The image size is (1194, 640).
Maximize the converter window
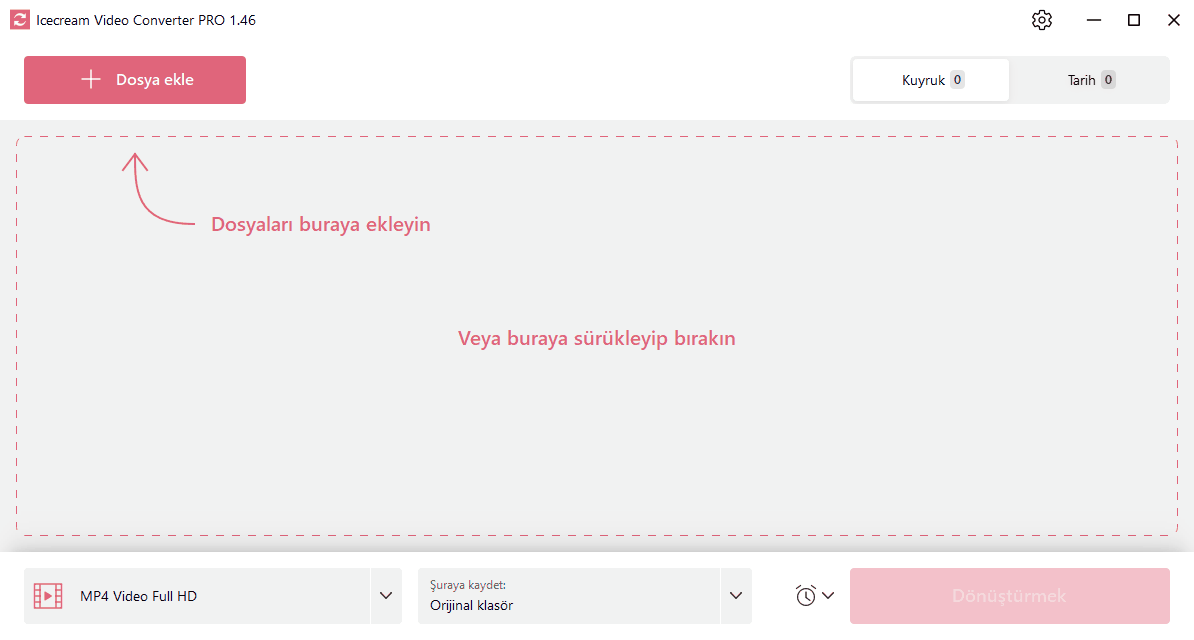pos(1134,20)
